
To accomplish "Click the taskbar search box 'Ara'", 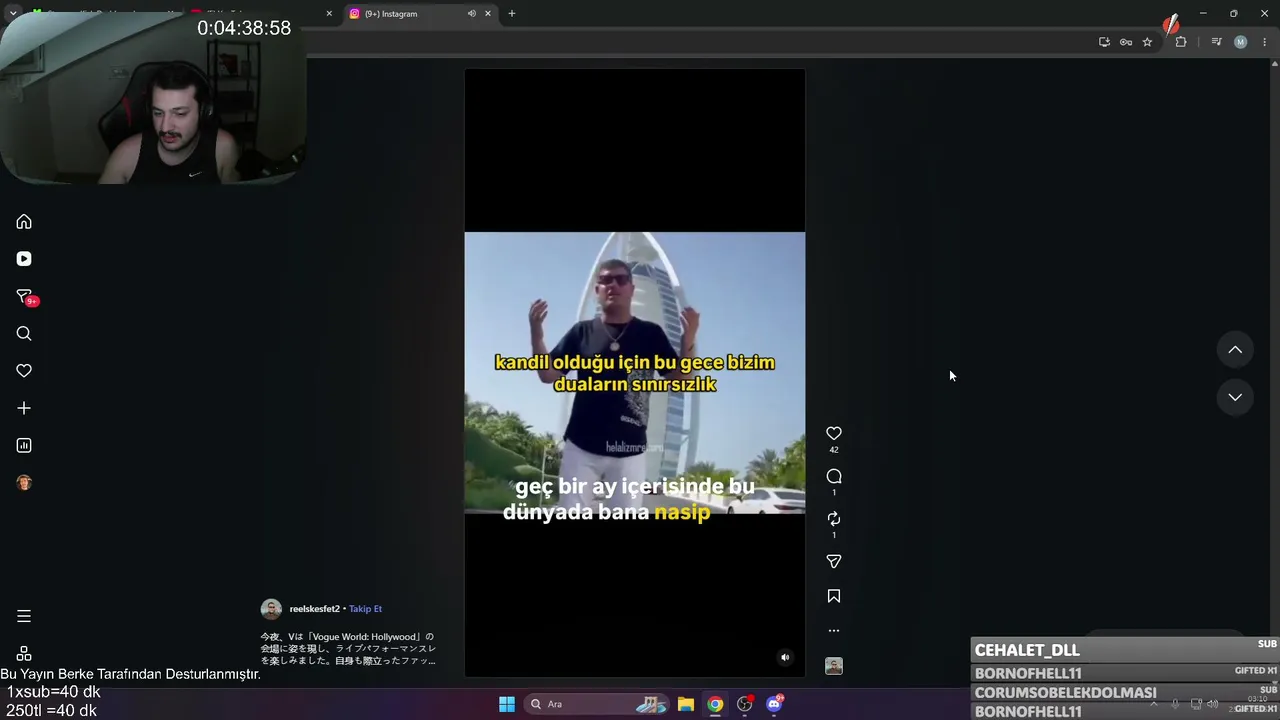I will tap(597, 704).
